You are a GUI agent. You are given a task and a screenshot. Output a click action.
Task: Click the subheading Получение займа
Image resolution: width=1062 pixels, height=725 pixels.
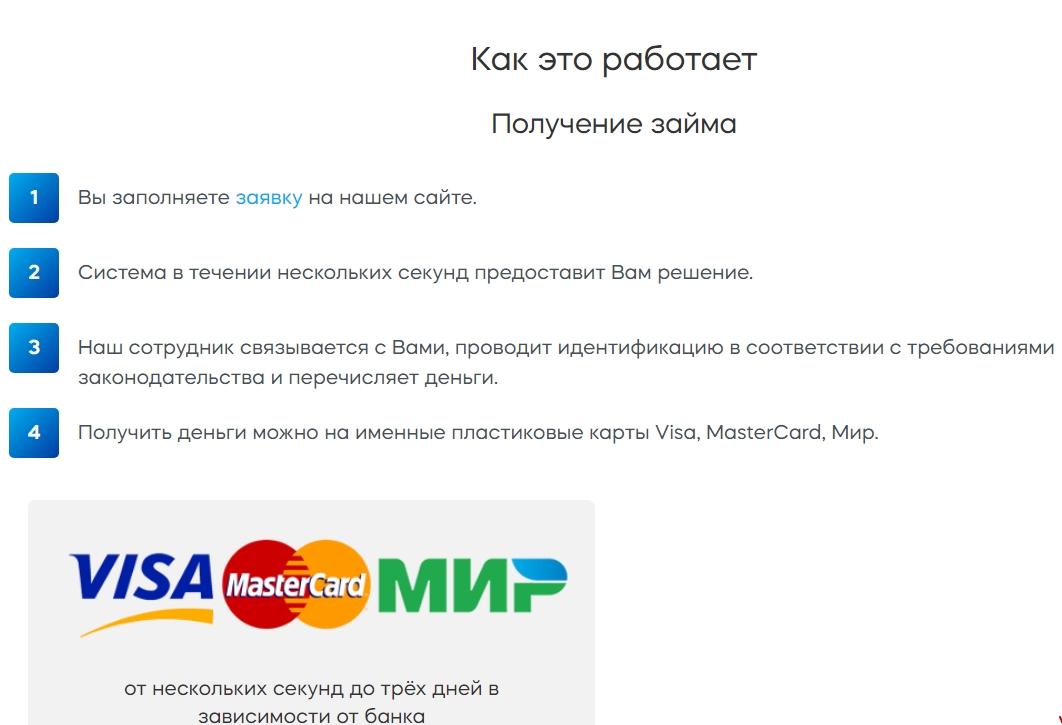coord(614,124)
